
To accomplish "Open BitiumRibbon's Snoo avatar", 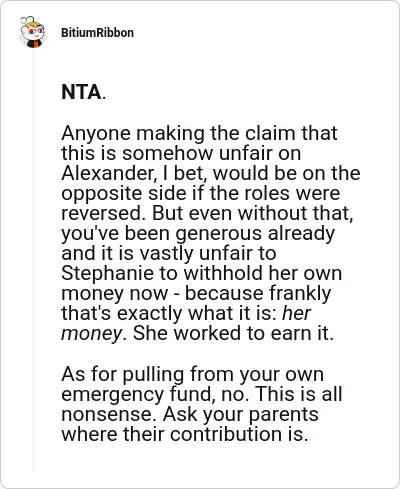I will 32,32.
